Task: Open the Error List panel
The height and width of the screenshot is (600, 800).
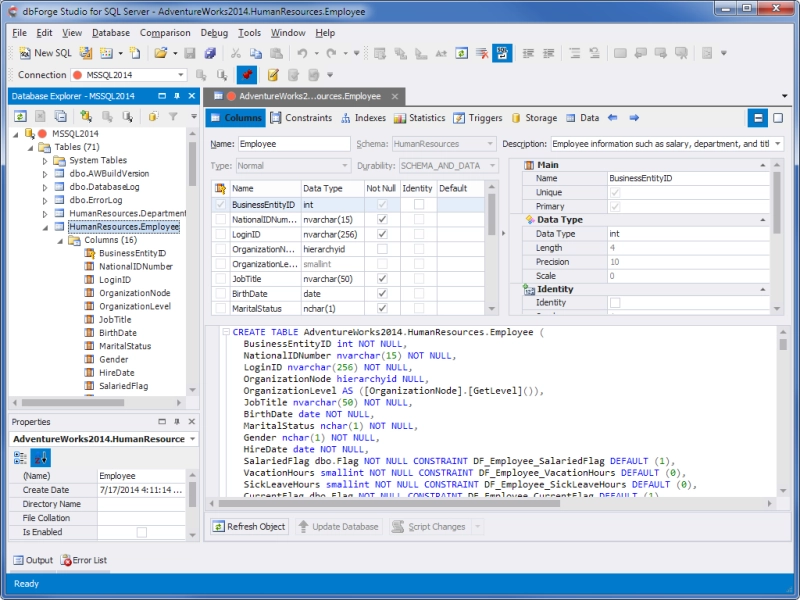Action: 84,560
